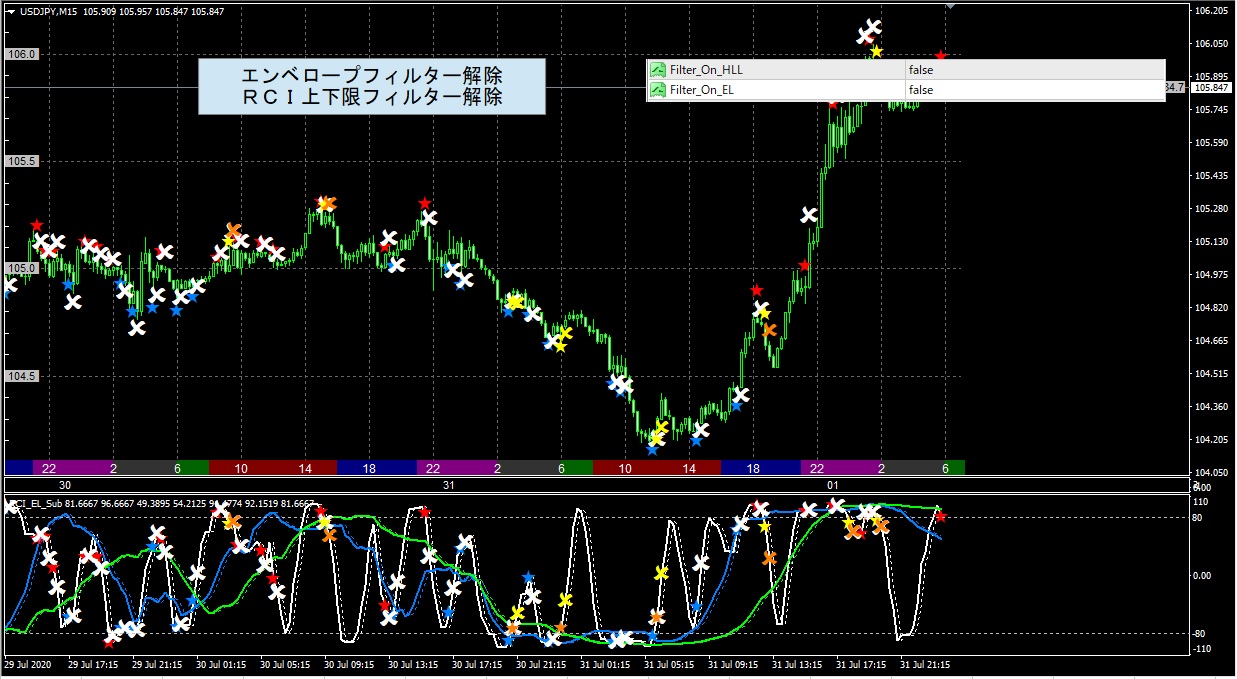Click the red star at the sub-window's right end
This screenshot has height=679, width=1237.
point(940,516)
